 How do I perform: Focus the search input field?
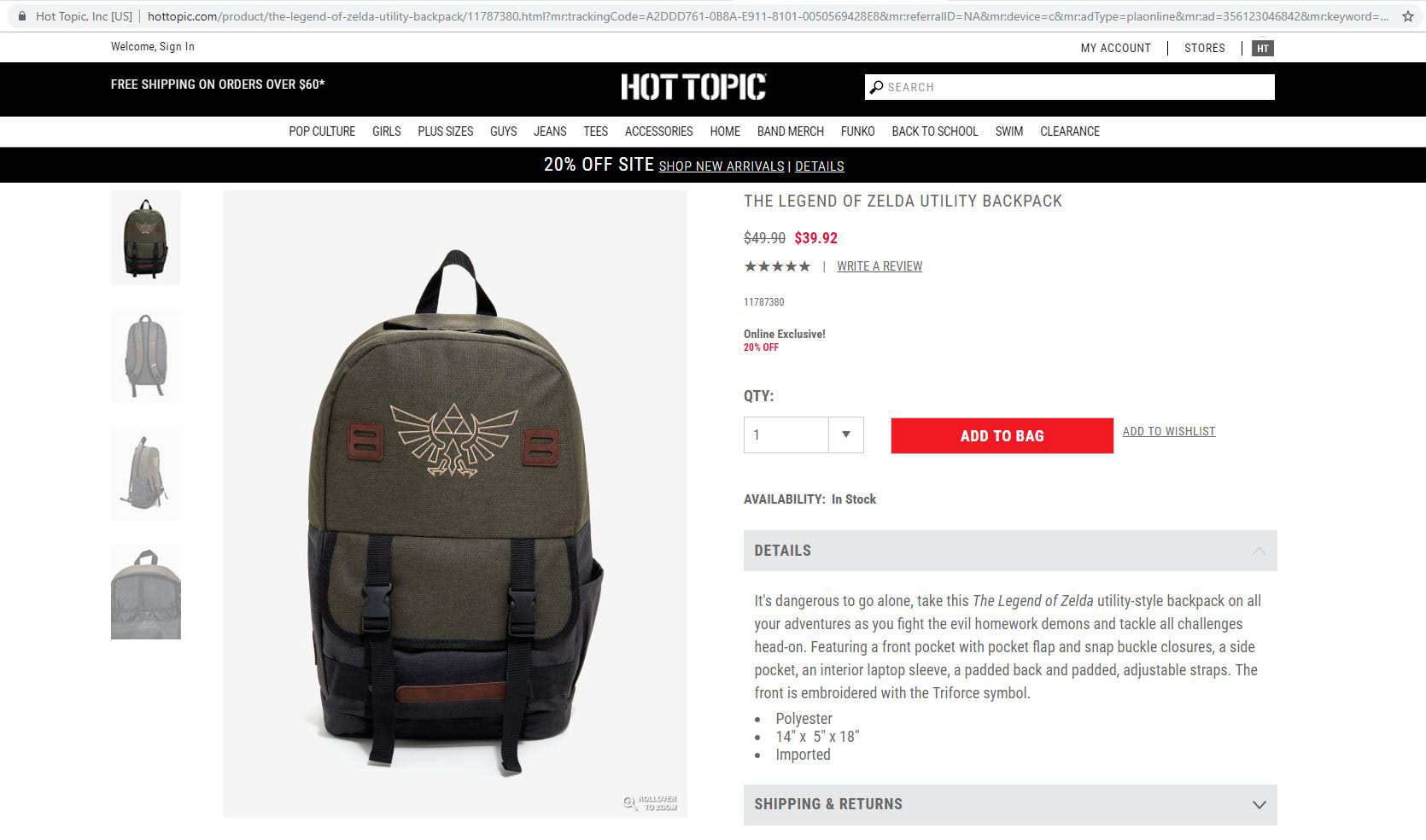click(1079, 87)
